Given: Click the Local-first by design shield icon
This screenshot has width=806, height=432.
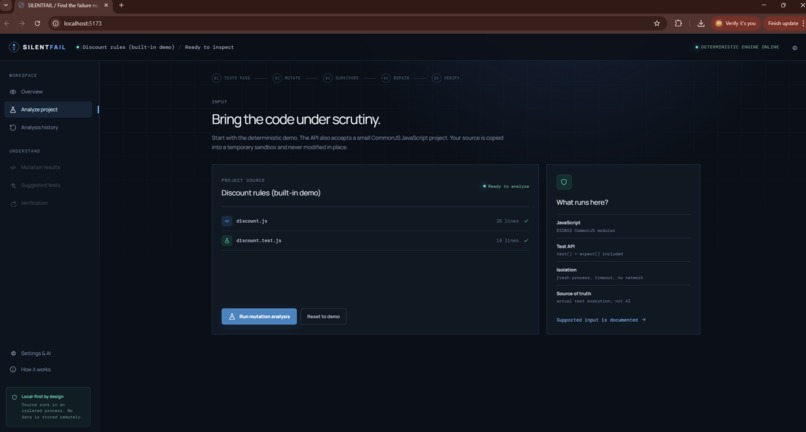Looking at the screenshot, I should coord(14,397).
